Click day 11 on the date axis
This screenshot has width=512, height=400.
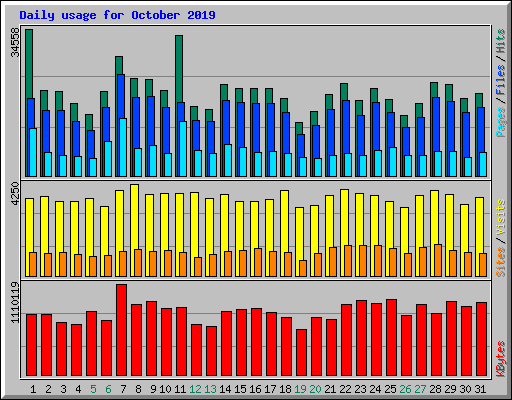click(180, 389)
